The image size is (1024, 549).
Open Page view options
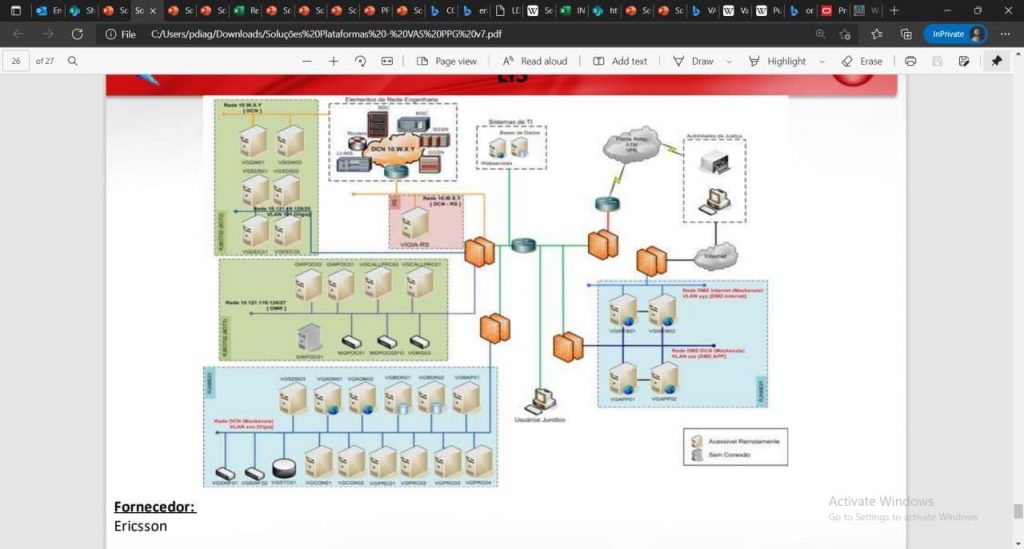(x=447, y=61)
